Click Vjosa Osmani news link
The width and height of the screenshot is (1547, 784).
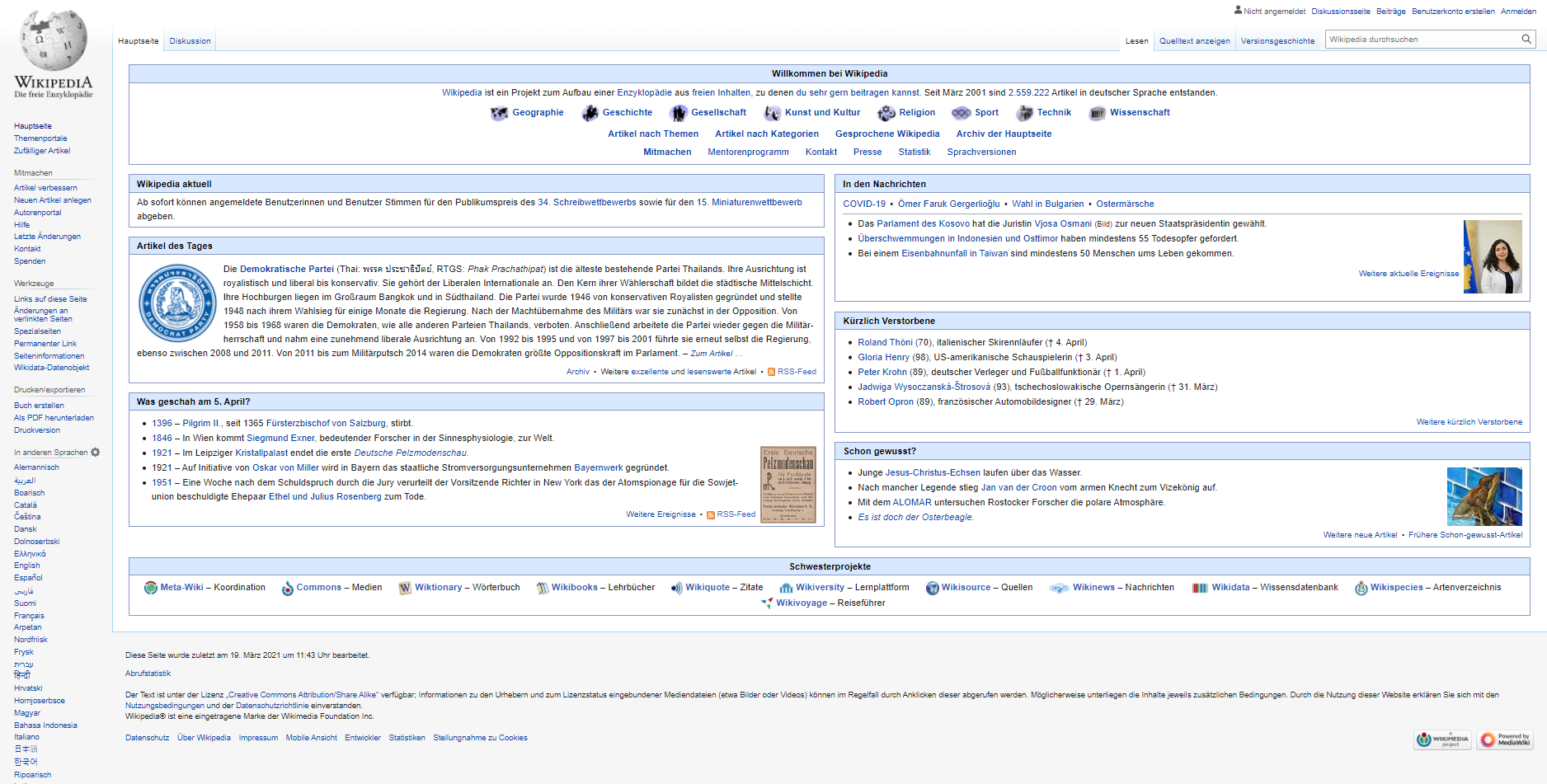(1063, 224)
